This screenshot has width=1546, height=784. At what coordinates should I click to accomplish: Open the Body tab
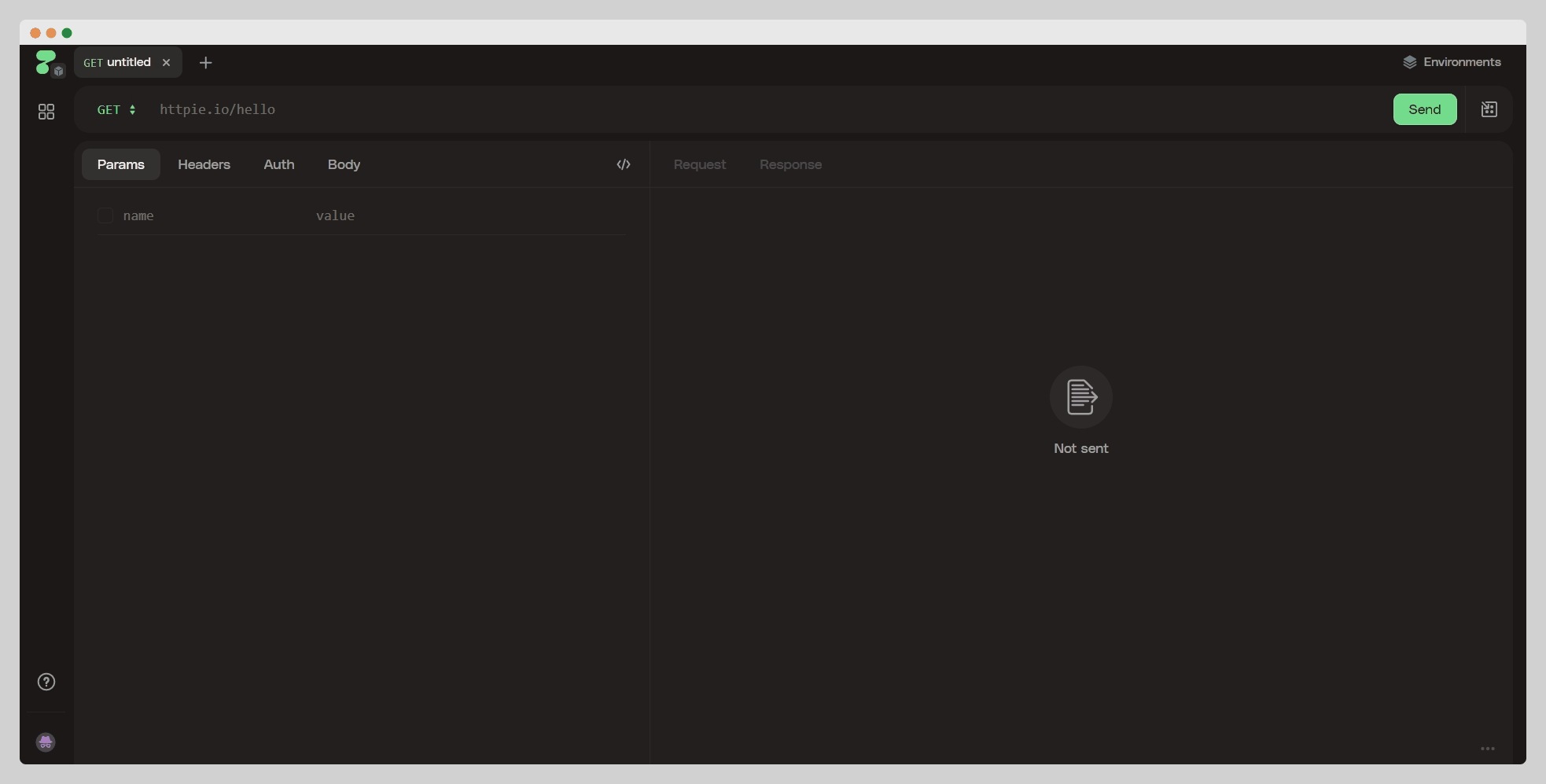[x=344, y=164]
